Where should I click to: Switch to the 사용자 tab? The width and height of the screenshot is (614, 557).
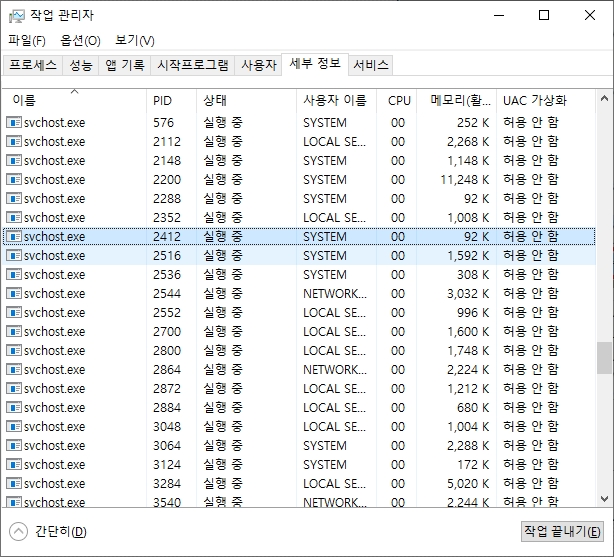coord(258,65)
